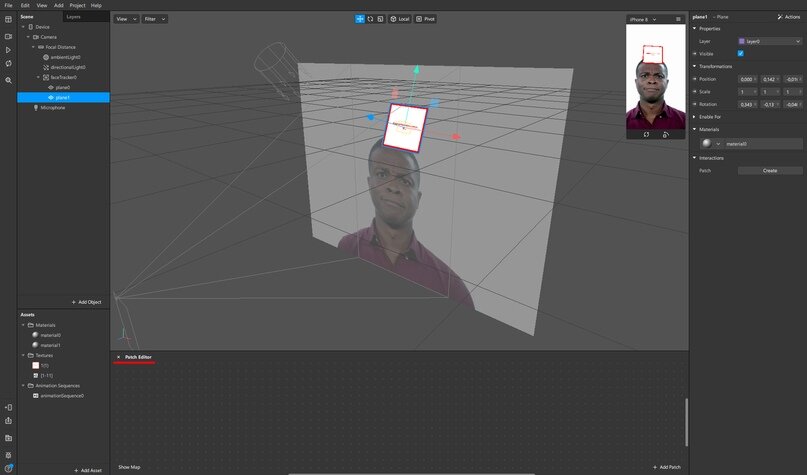Select plane0 in the Scene tree
807x475 pixels.
click(x=63, y=87)
